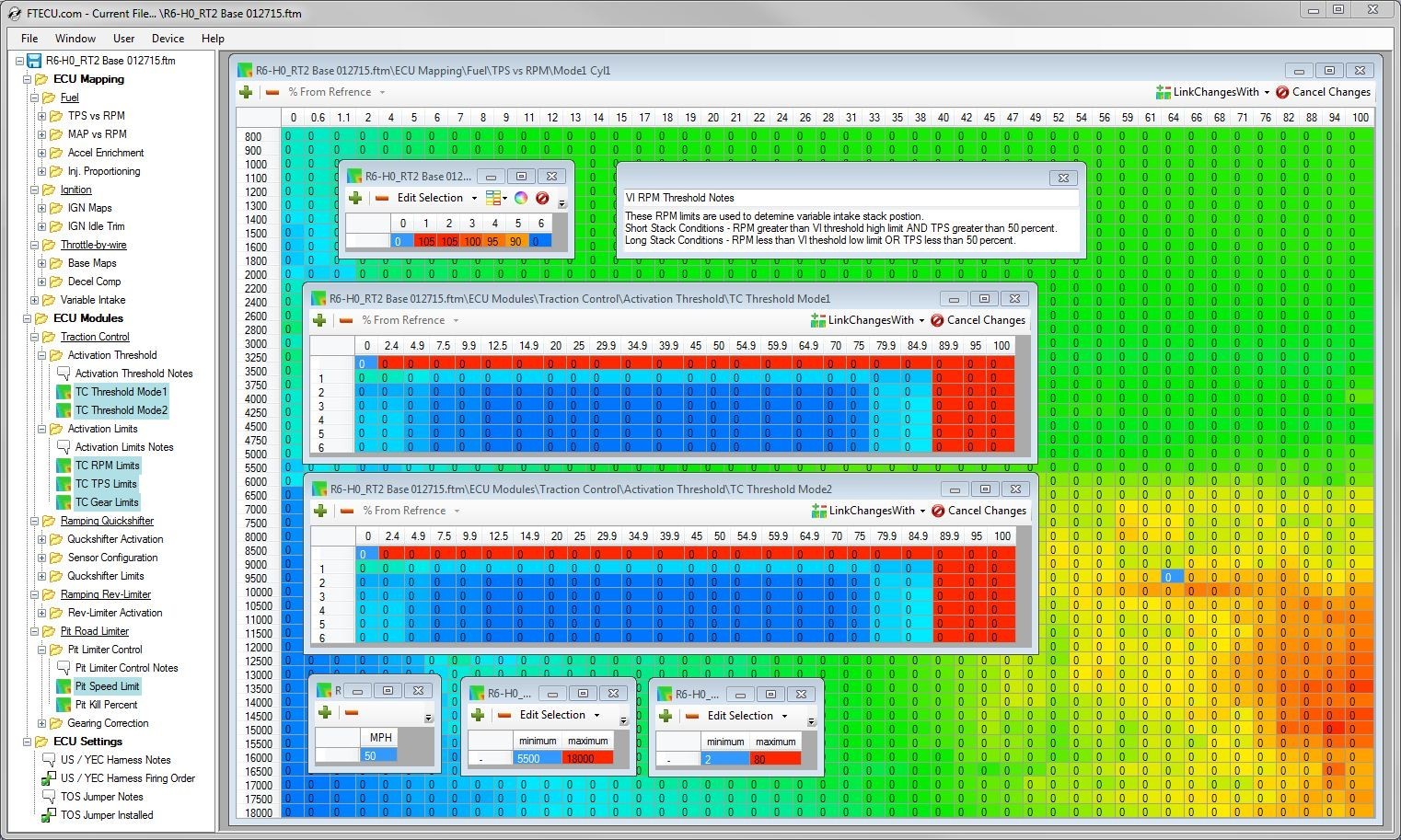Click Cancel Changes in the TC Threshold Mode1 window
The height and width of the screenshot is (840, 1401).
click(978, 320)
